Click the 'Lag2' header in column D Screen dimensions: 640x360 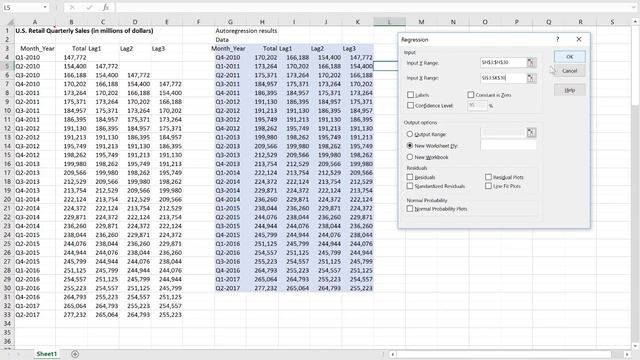tap(127, 48)
